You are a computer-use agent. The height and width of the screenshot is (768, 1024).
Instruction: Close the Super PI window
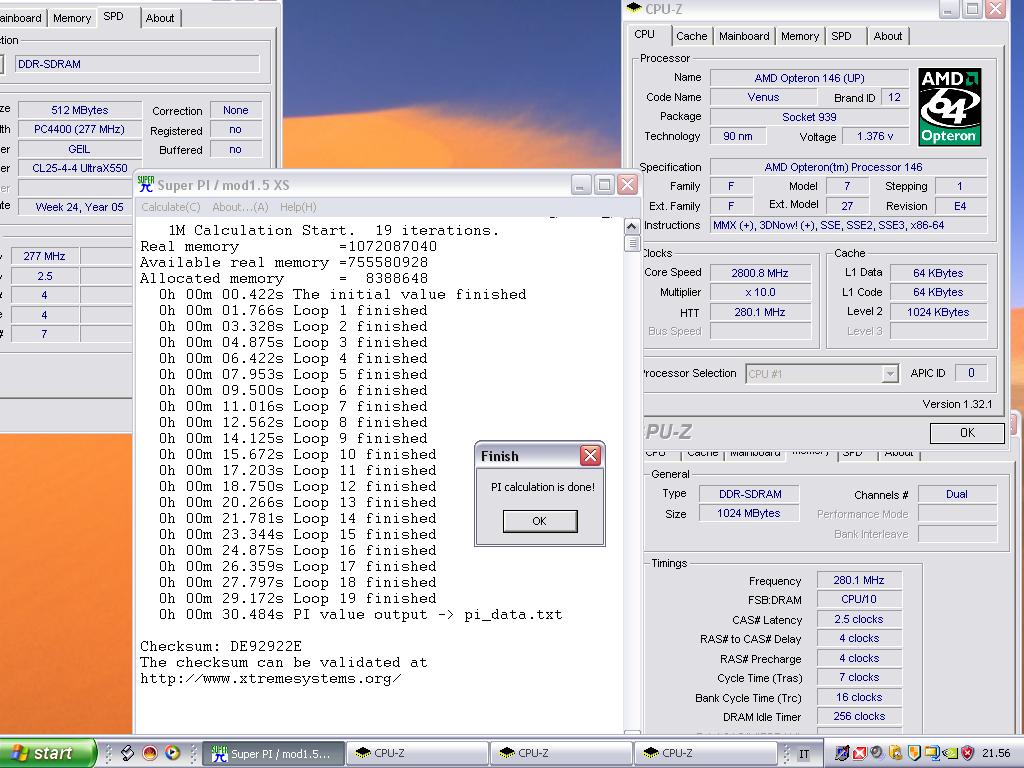pos(628,185)
